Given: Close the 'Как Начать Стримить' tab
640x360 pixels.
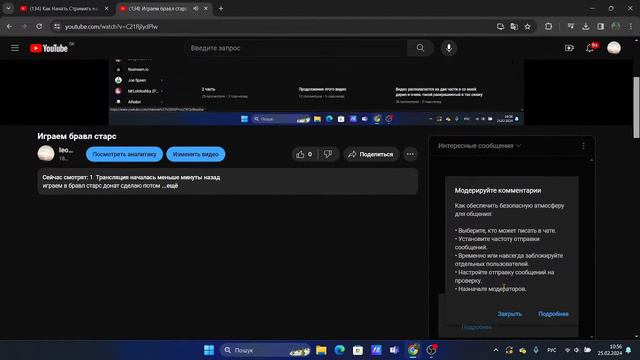Looking at the screenshot, I should coord(107,8).
